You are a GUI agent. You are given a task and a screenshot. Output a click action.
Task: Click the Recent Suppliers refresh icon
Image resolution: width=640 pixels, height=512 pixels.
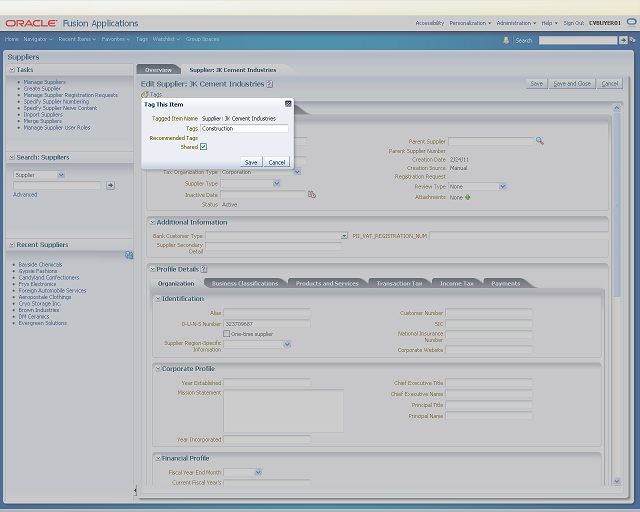click(129, 255)
